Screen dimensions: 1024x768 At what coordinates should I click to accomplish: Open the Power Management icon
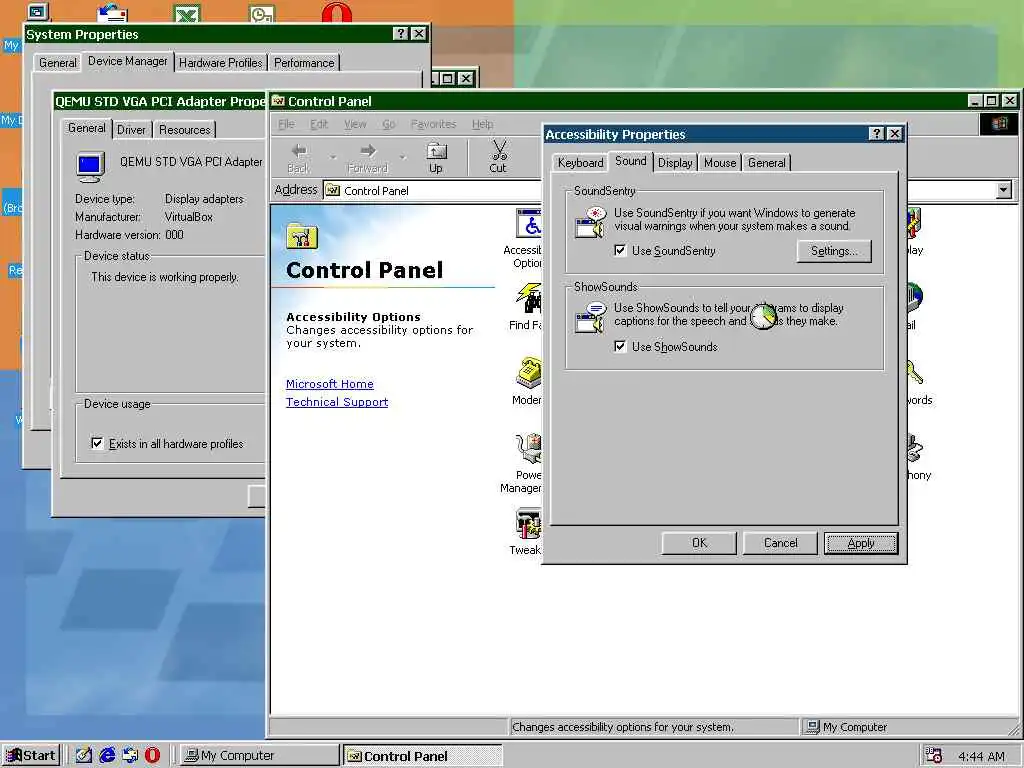529,448
